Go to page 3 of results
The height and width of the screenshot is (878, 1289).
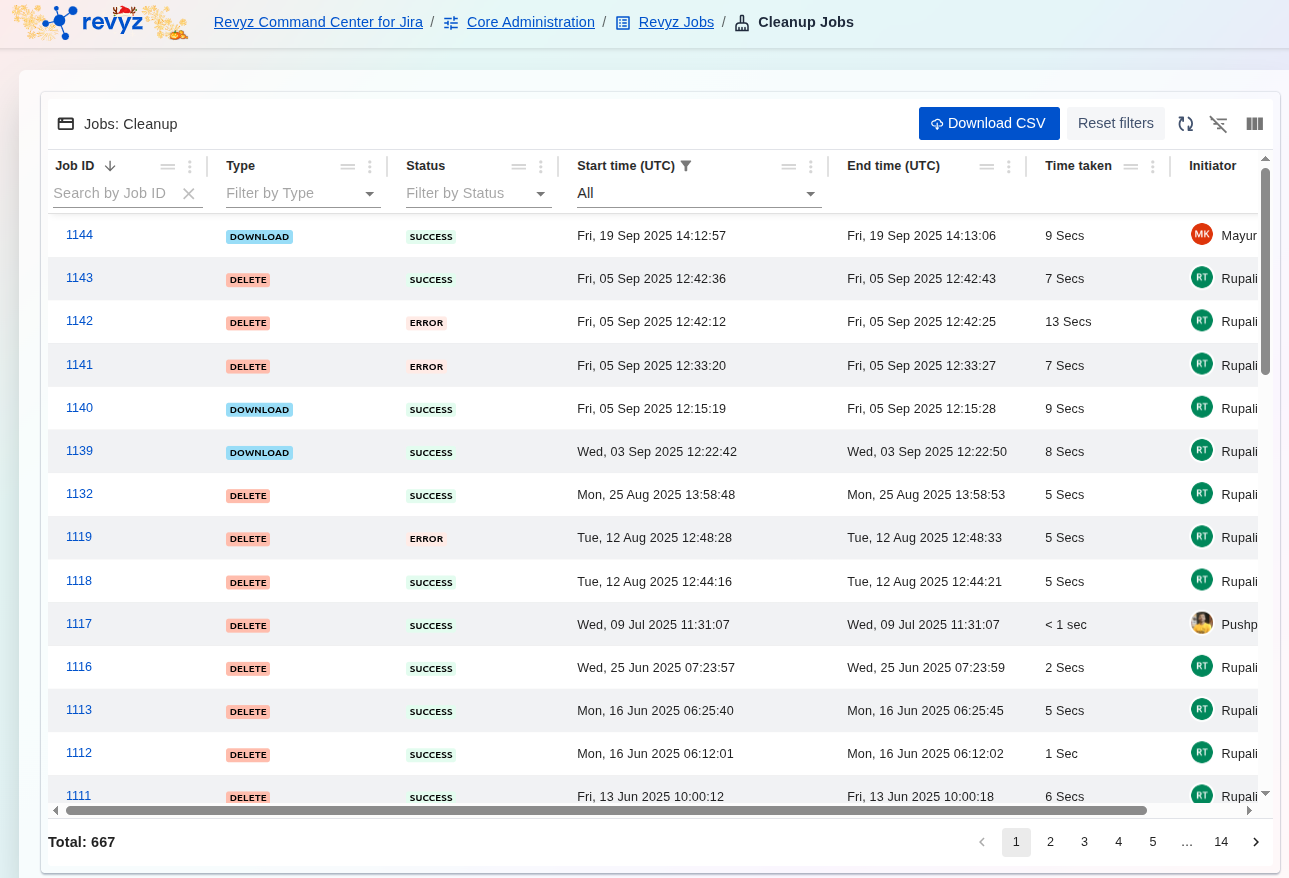[1084, 842]
